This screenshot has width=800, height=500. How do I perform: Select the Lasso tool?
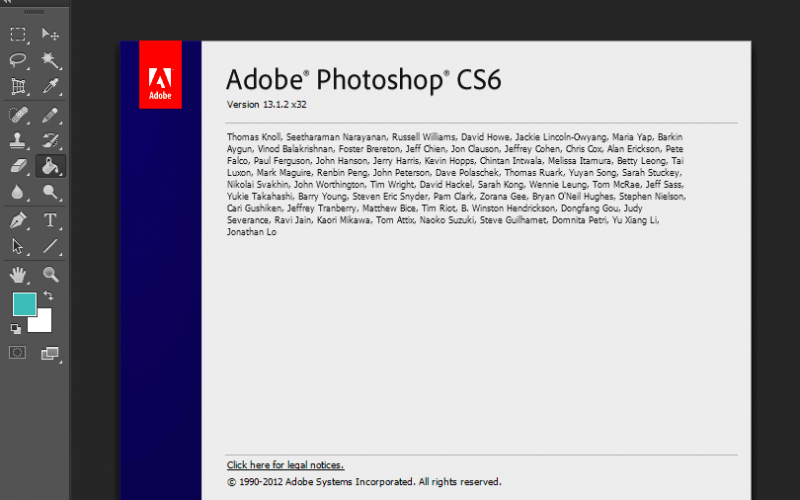pyautogui.click(x=18, y=60)
